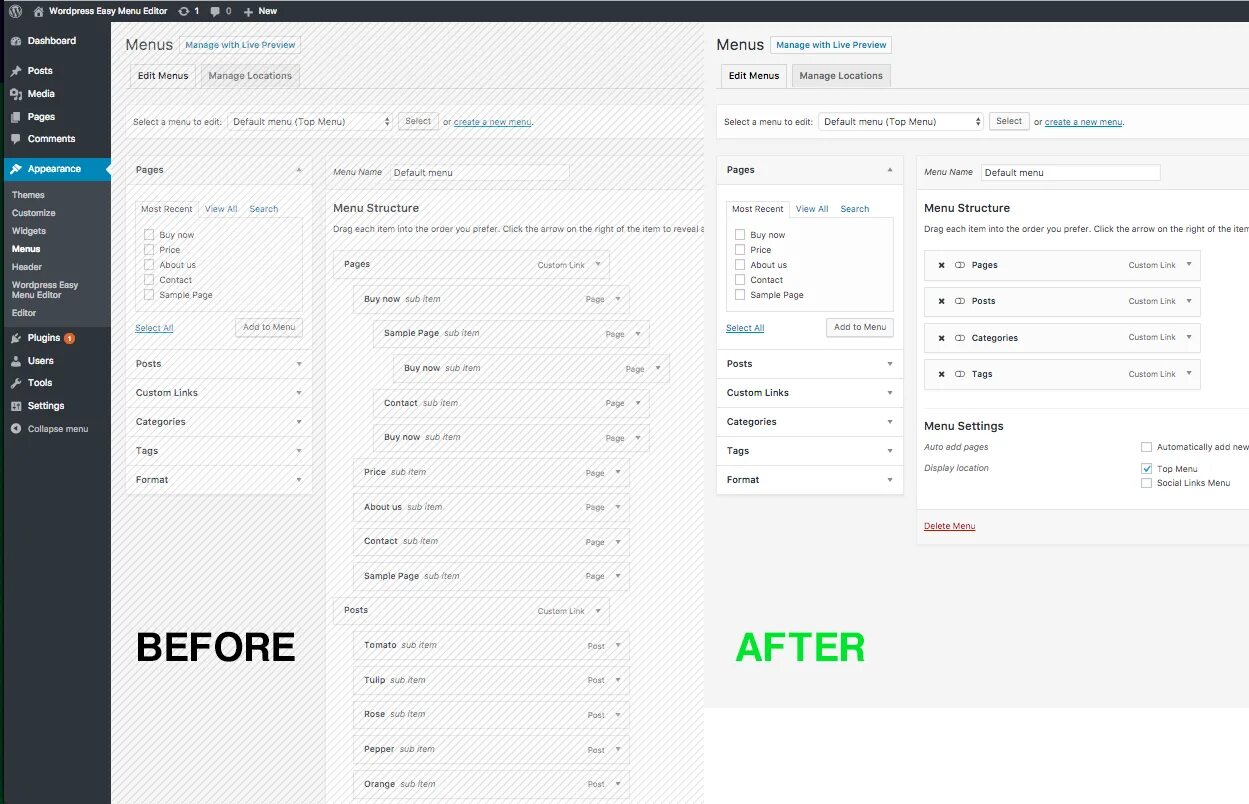Expand Pages Custom Link arrow in After panel
The width and height of the screenshot is (1249, 804).
pos(1189,265)
